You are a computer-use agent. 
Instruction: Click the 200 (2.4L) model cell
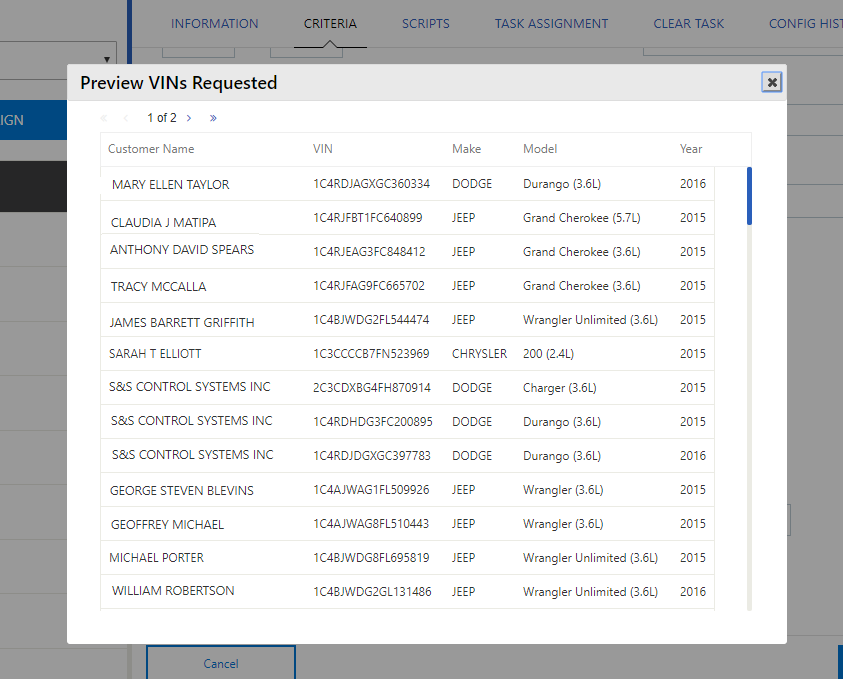click(548, 354)
